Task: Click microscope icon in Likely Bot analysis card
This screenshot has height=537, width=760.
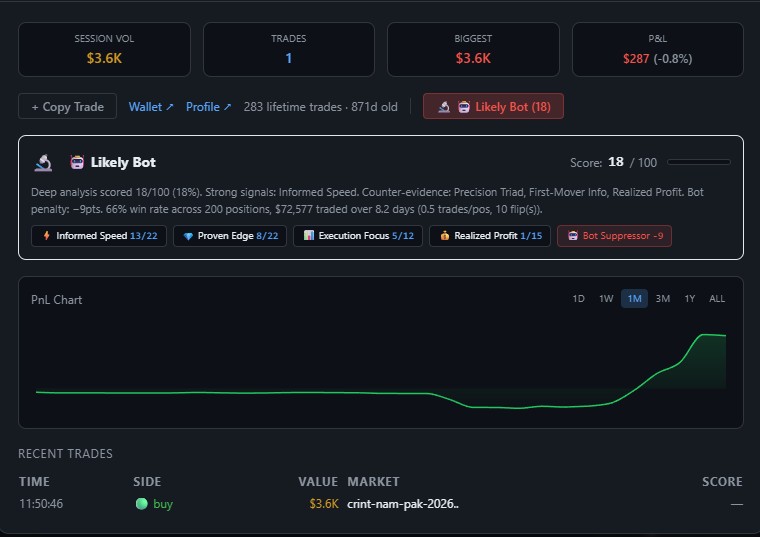Action: 44,162
